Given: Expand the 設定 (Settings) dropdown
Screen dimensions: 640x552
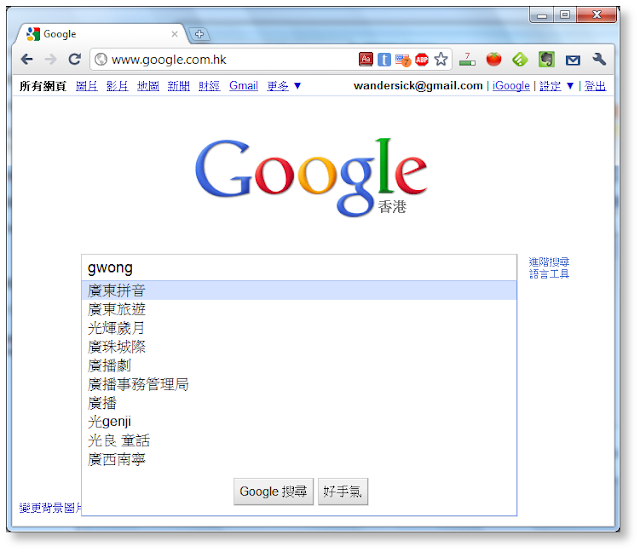Looking at the screenshot, I should (557, 86).
